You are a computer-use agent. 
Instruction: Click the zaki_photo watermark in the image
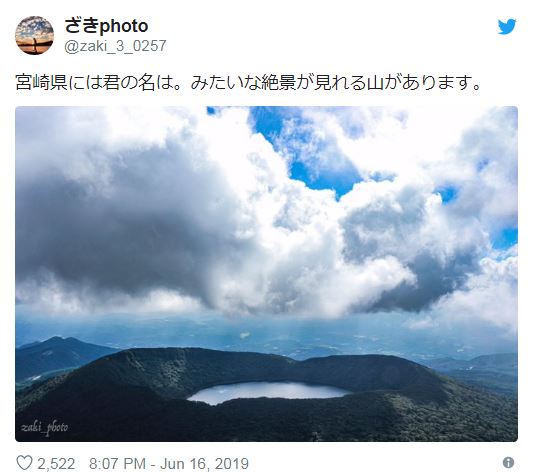[x=44, y=428]
